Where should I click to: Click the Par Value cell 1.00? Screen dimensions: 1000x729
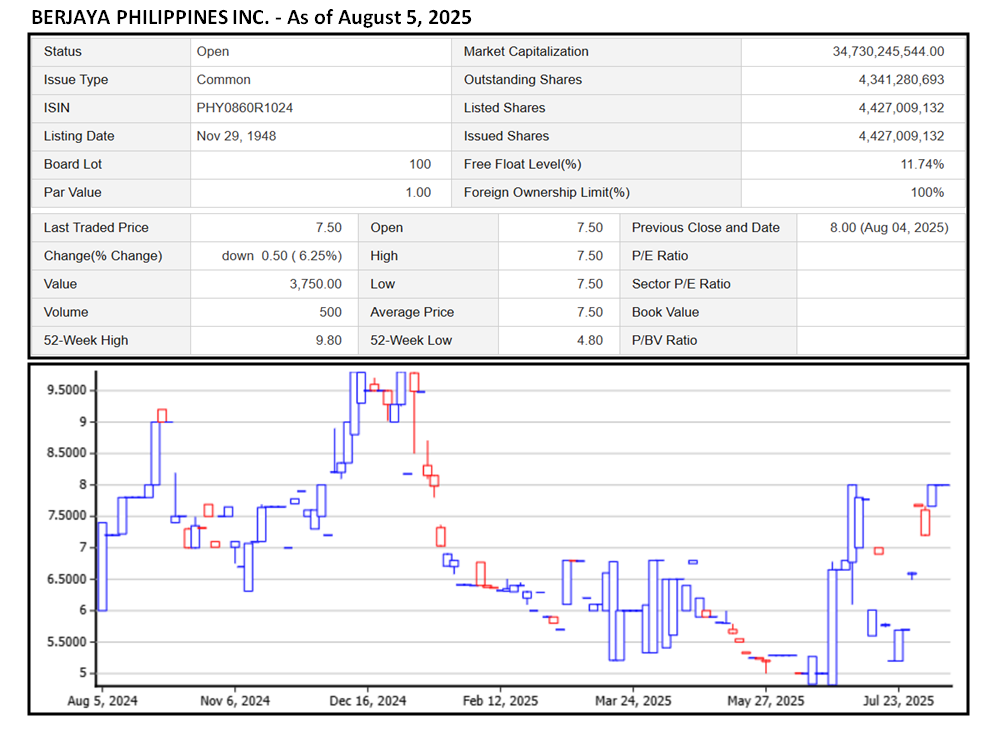(418, 192)
